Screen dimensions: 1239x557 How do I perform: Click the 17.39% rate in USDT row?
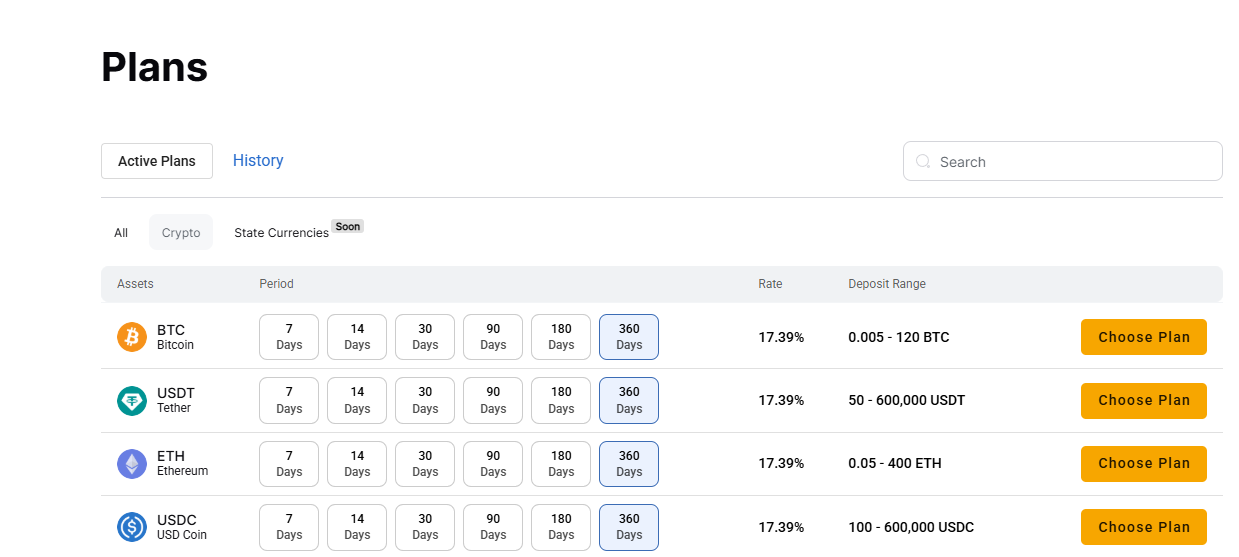point(781,400)
